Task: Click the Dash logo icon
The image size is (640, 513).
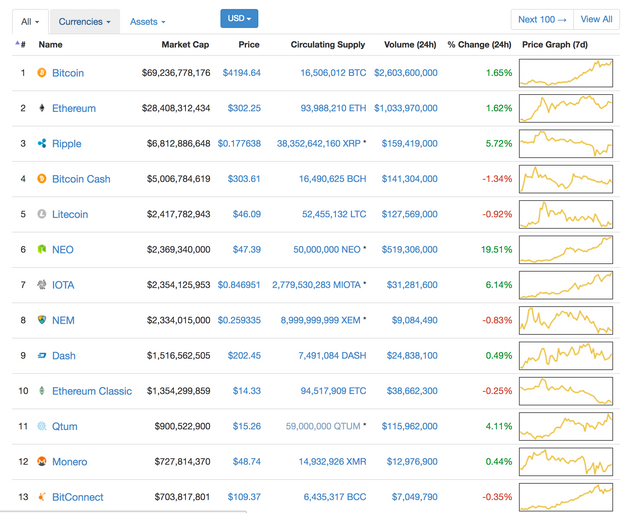Action: [42, 355]
